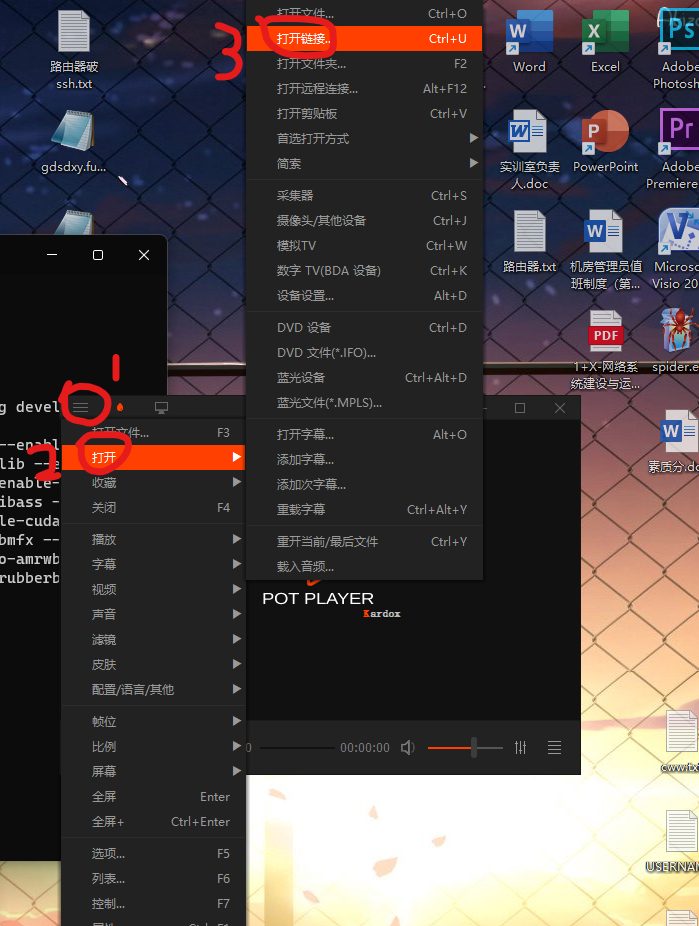Open the equalizer control panel icon

pyautogui.click(x=520, y=748)
